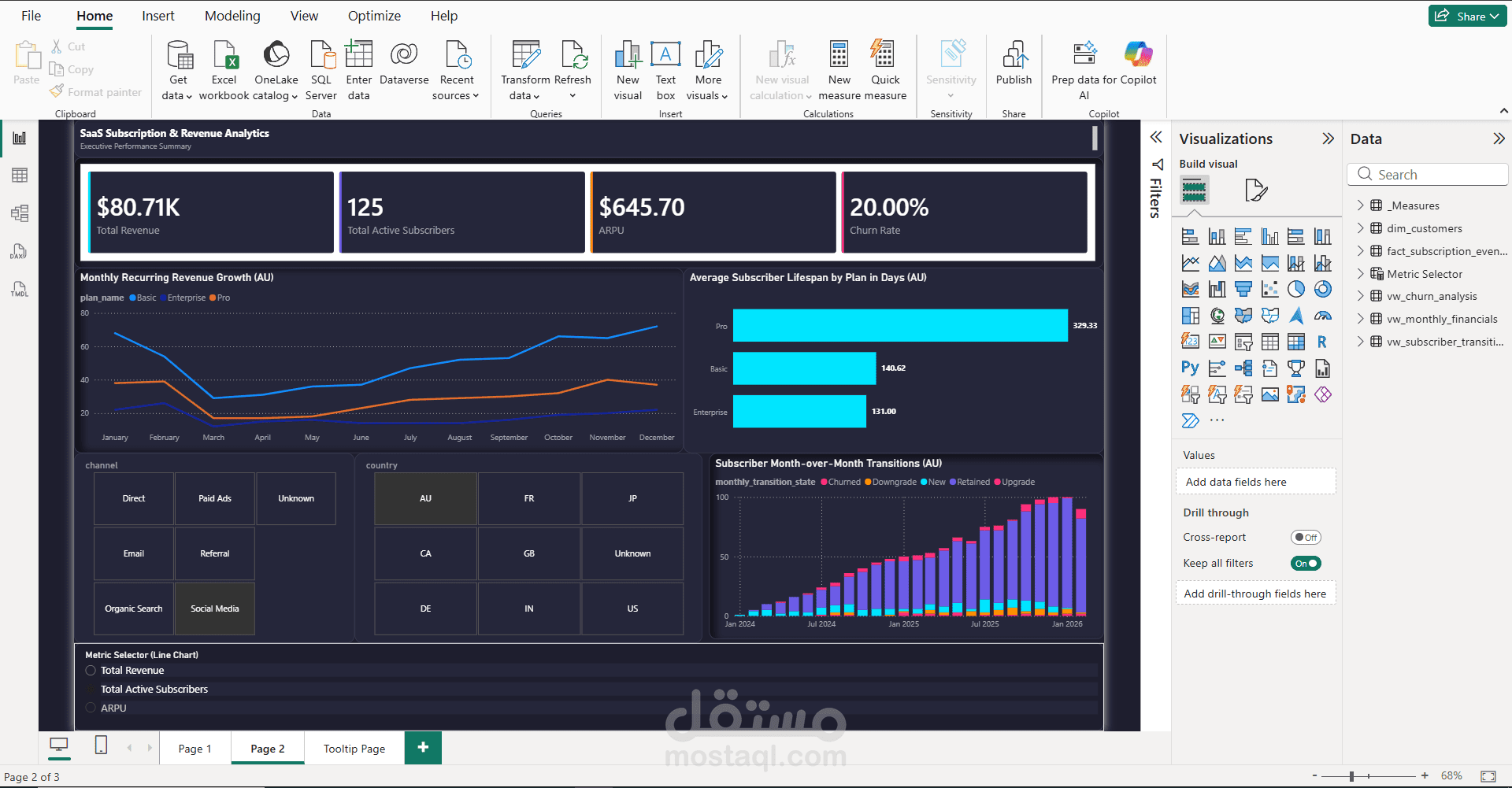The image size is (1512, 788).
Task: Open TMDL view icon
Action: pyautogui.click(x=20, y=289)
